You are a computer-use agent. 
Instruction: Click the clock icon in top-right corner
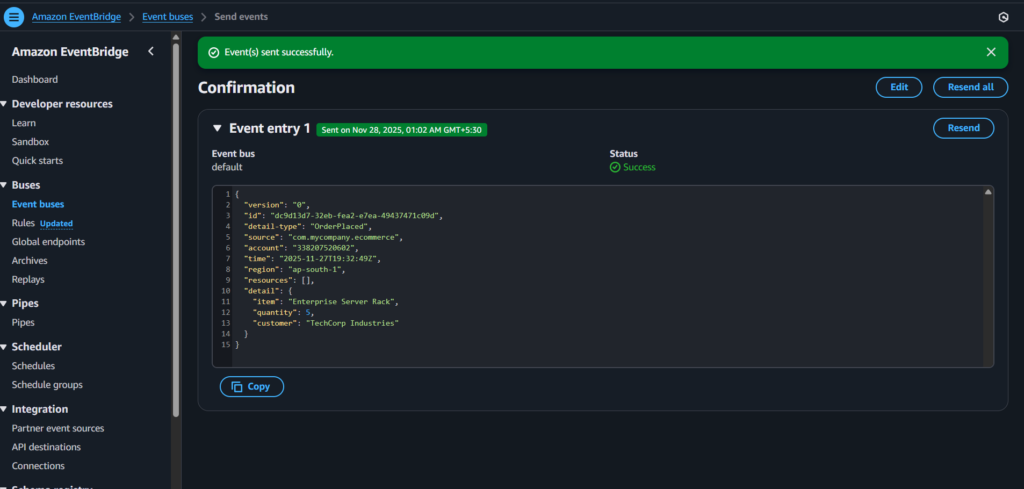(x=1003, y=17)
